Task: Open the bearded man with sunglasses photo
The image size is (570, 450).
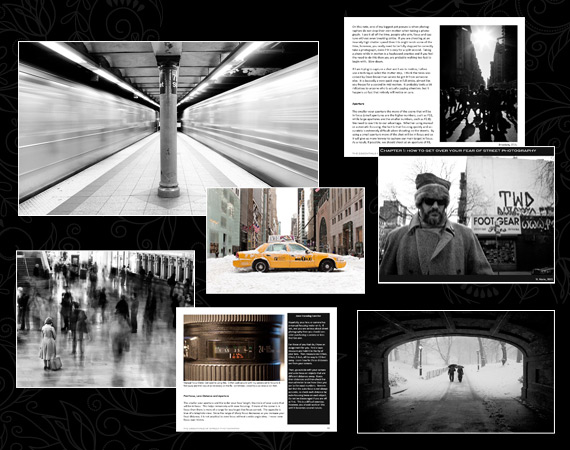Action: (x=466, y=215)
